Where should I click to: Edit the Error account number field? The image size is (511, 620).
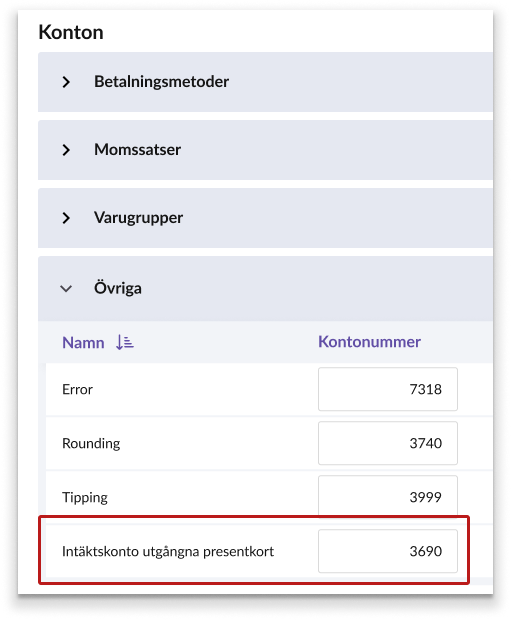(388, 389)
